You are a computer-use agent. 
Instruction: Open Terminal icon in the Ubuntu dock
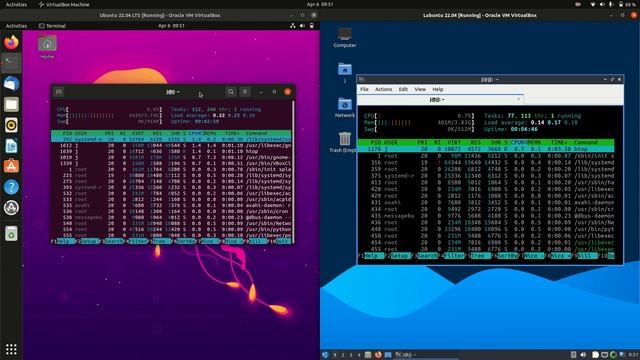coord(11,63)
